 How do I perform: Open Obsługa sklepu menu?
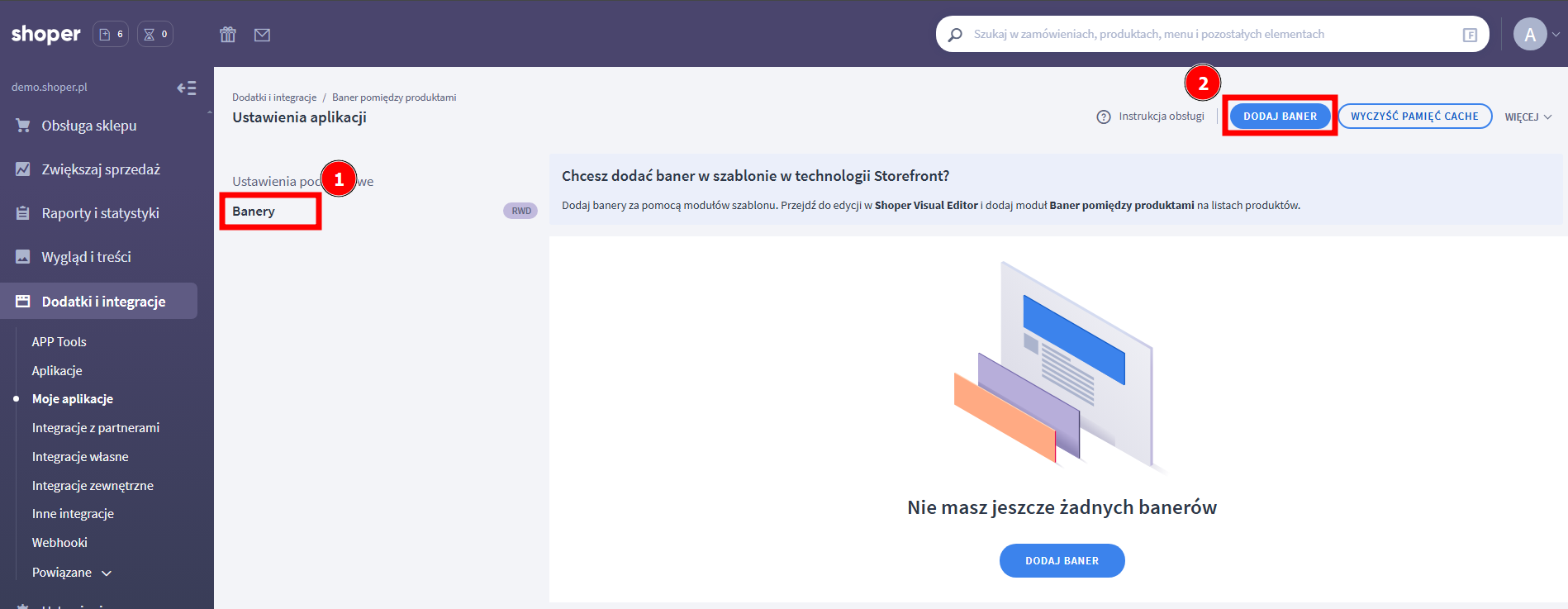pos(89,126)
